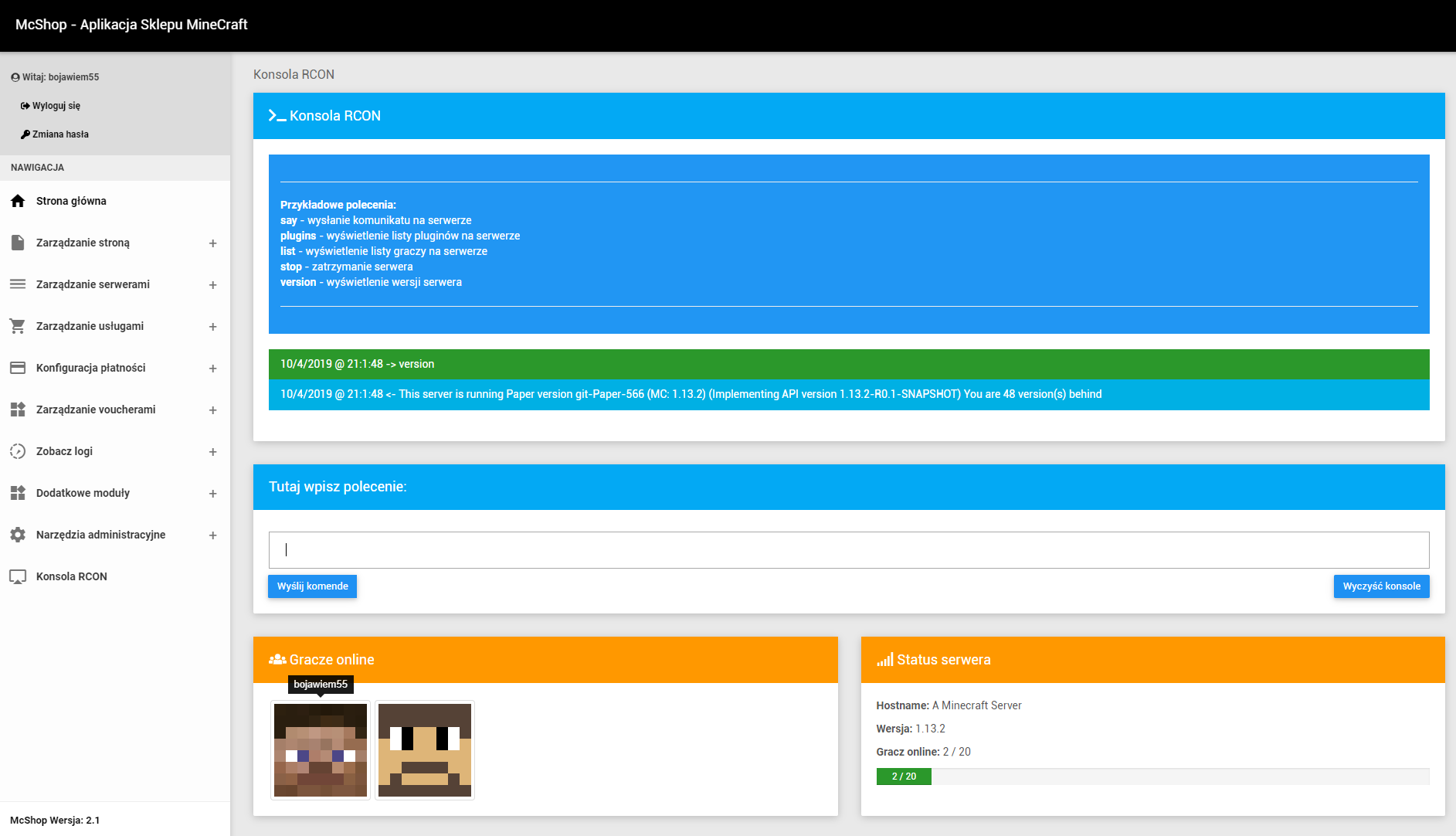Expand Zarządzanie usługami using plus sign
Viewport: 1456px width, 836px height.
pyautogui.click(x=212, y=327)
